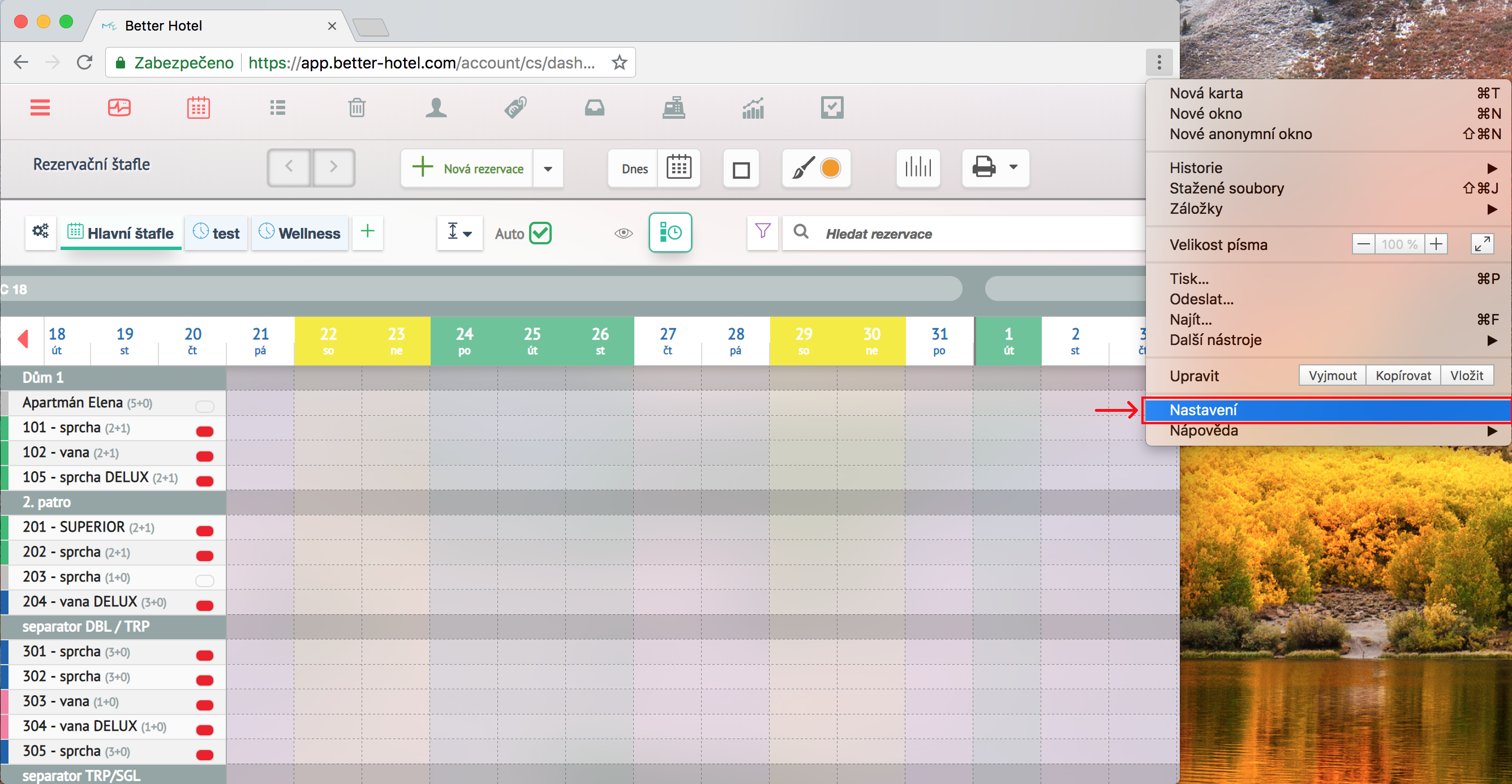The height and width of the screenshot is (784, 1512).
Task: Open the hamburger main menu
Action: [40, 108]
